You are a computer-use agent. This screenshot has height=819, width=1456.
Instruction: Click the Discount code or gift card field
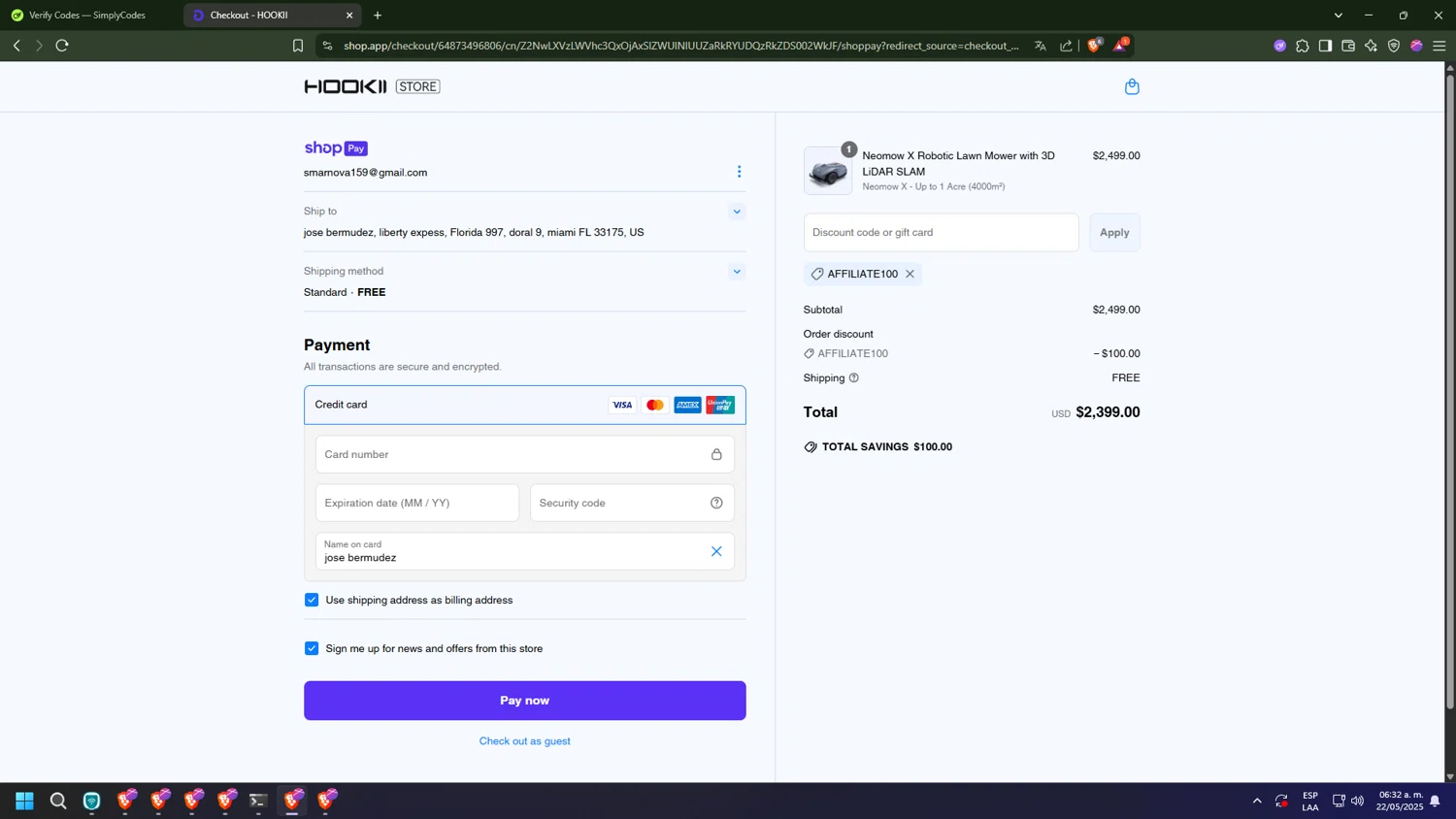[941, 233]
